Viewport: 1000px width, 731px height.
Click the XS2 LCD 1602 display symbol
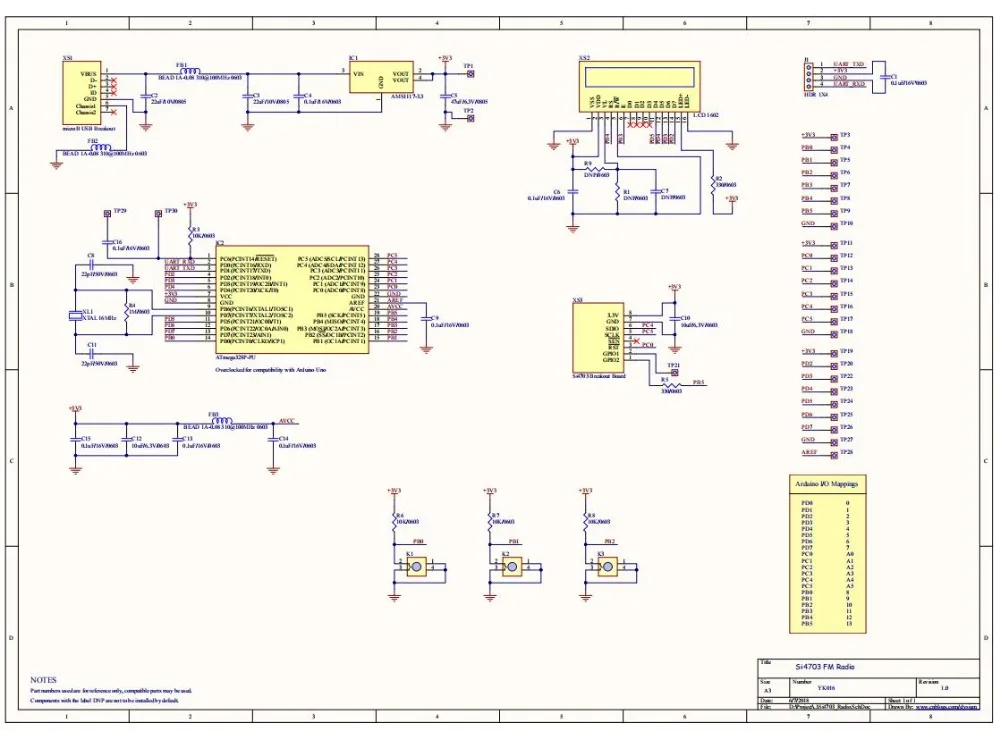(x=640, y=86)
